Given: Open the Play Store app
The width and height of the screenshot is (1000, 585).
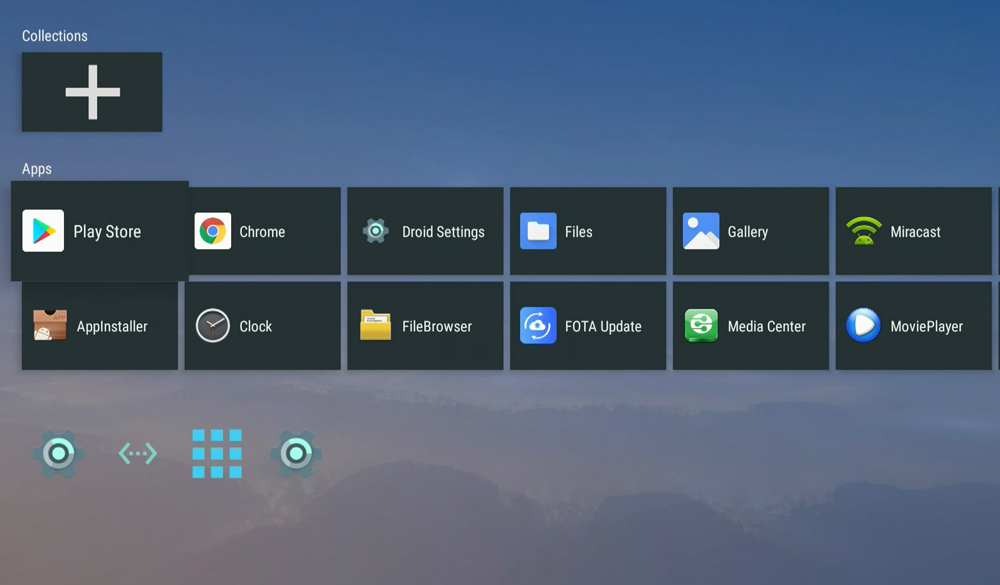Looking at the screenshot, I should pyautogui.click(x=99, y=231).
